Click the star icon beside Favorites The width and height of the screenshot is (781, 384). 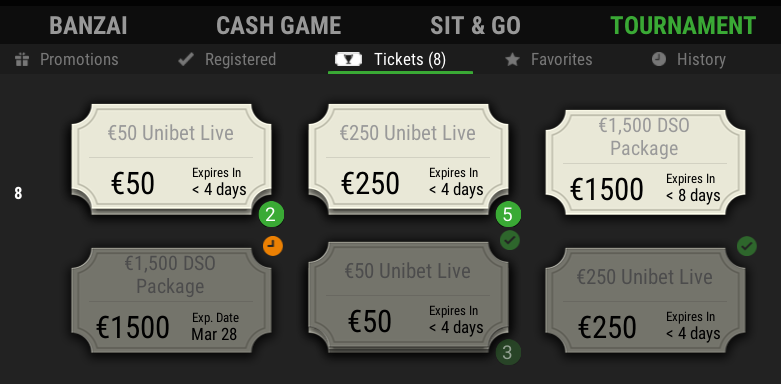point(512,60)
